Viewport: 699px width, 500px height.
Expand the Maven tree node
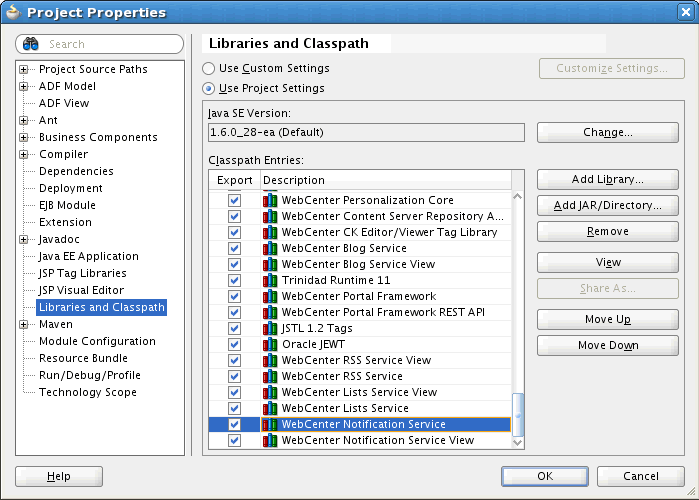pos(23,324)
